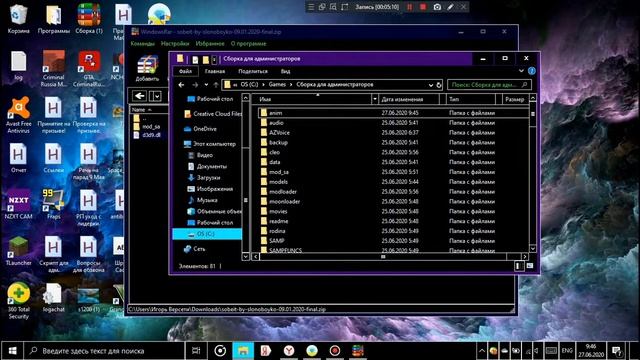This screenshot has width=640, height=360.
Task: Open Explorer help with the blue question icon
Action: pyautogui.click(x=531, y=71)
